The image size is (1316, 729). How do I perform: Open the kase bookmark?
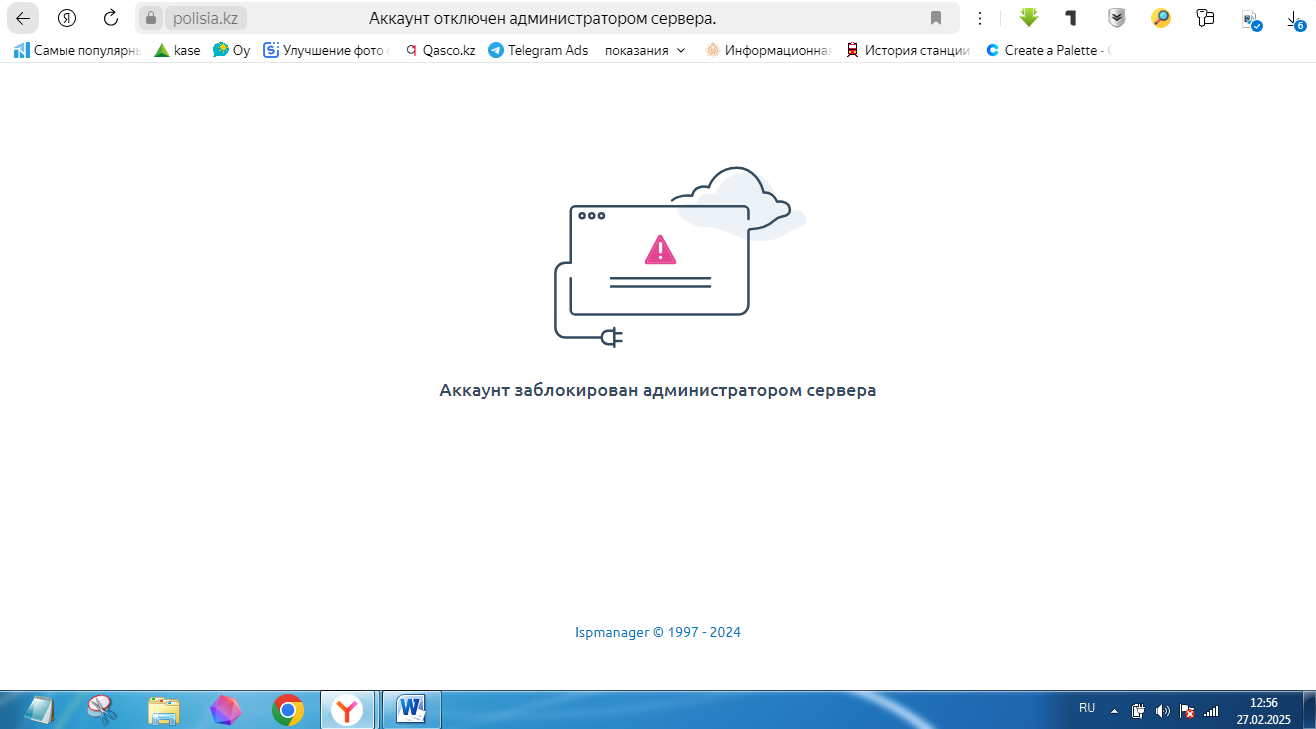[x=177, y=50]
